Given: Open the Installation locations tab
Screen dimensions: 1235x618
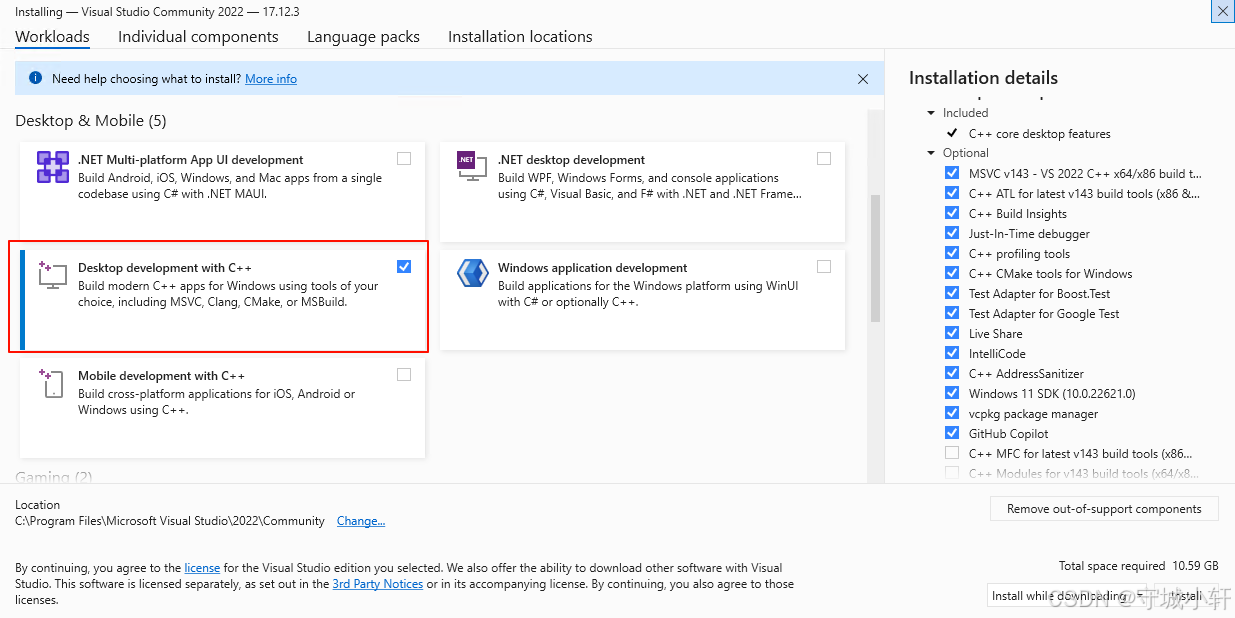Looking at the screenshot, I should click(520, 36).
